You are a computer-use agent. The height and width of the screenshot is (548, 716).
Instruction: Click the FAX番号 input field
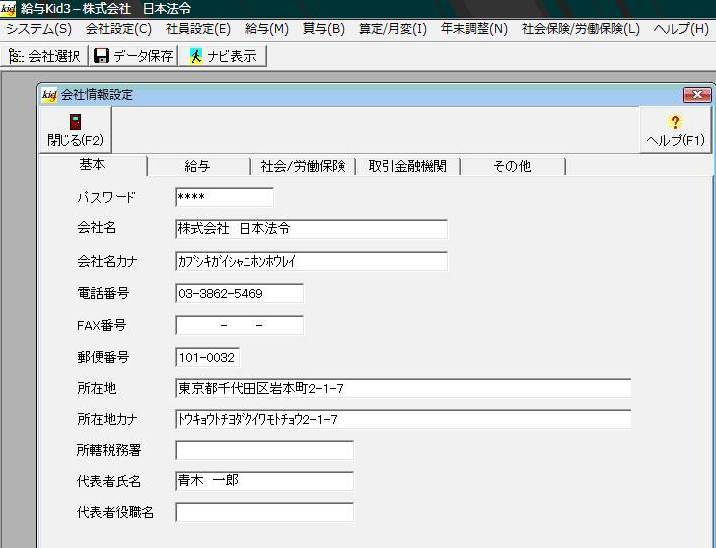[x=239, y=325]
